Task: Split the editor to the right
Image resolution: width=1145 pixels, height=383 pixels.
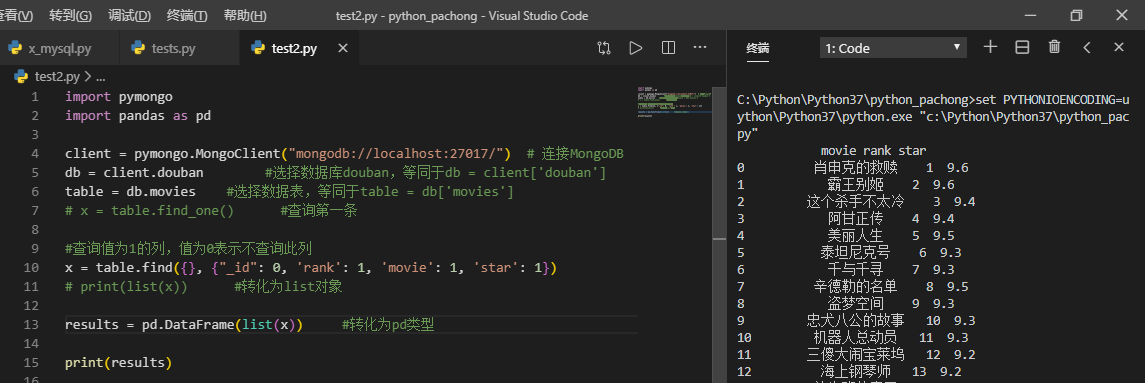Action: [668, 48]
